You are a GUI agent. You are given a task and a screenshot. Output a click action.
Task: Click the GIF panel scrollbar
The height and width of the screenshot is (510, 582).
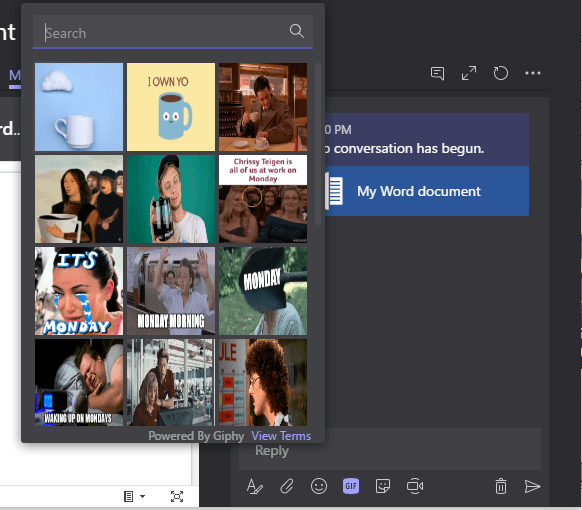point(318,145)
